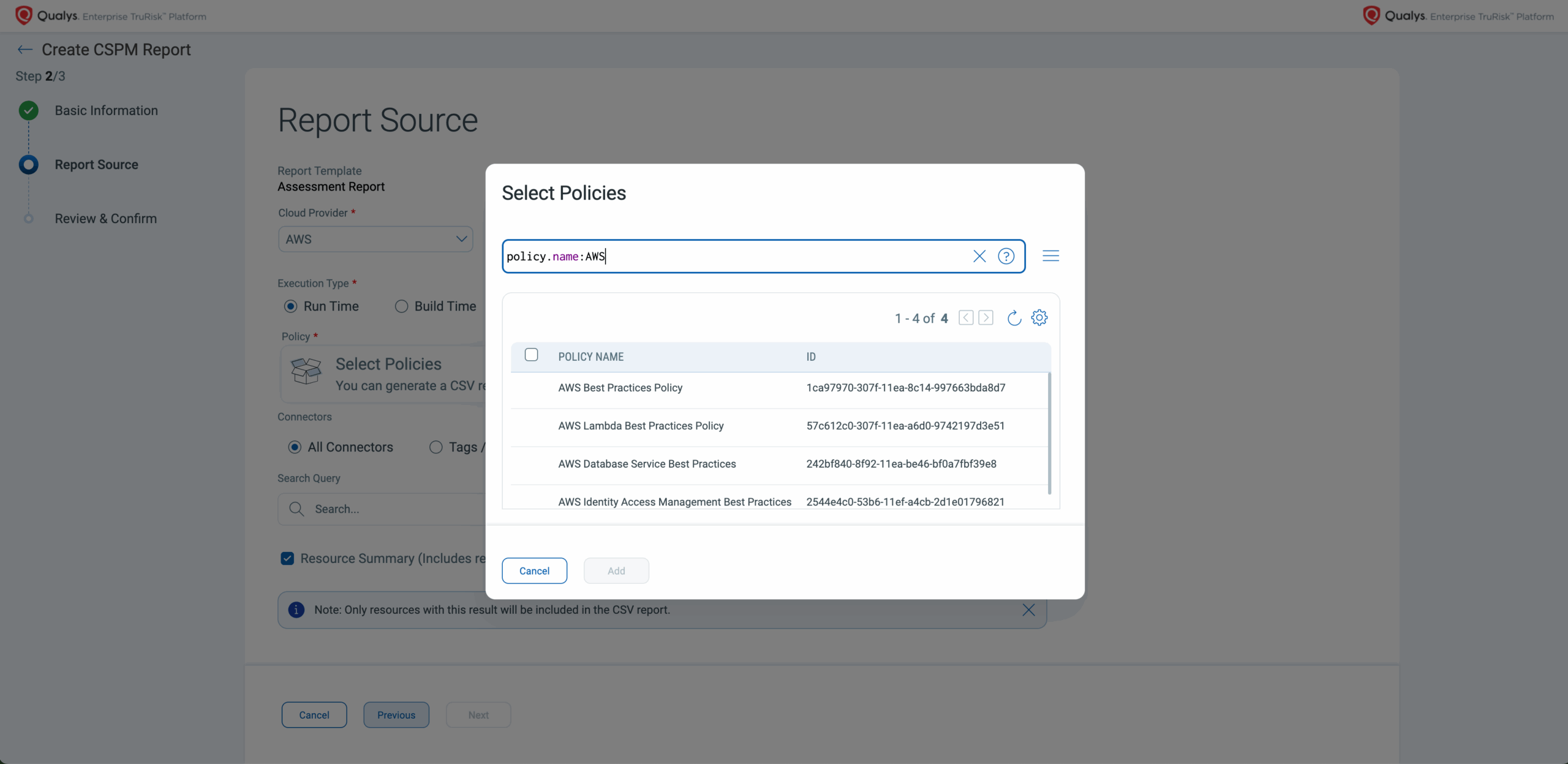This screenshot has width=1568, height=764.
Task: Open table settings gear icon
Action: 1039,317
